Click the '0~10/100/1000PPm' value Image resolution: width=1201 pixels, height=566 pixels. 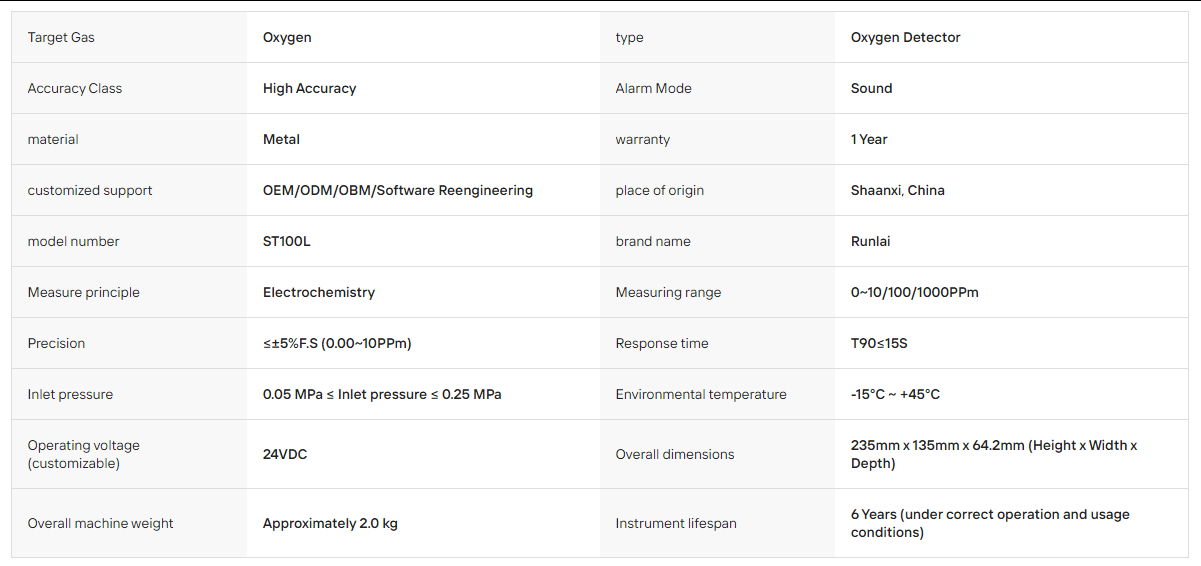click(x=915, y=292)
